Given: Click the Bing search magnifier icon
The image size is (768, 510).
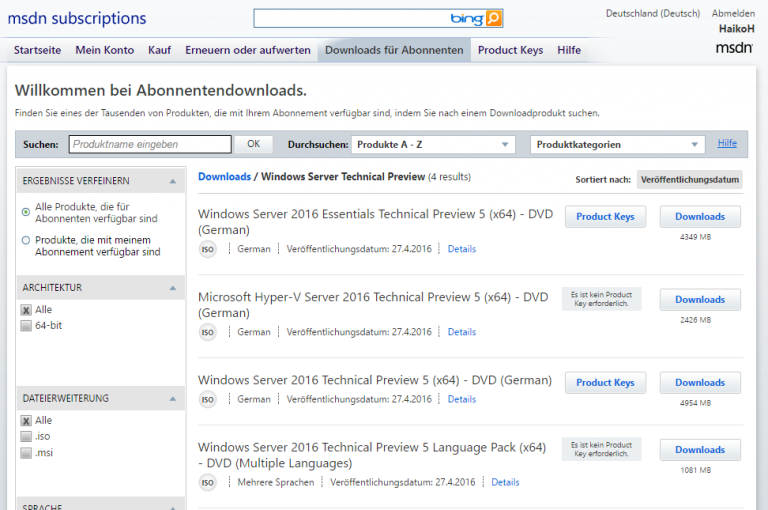Looking at the screenshot, I should (493, 18).
